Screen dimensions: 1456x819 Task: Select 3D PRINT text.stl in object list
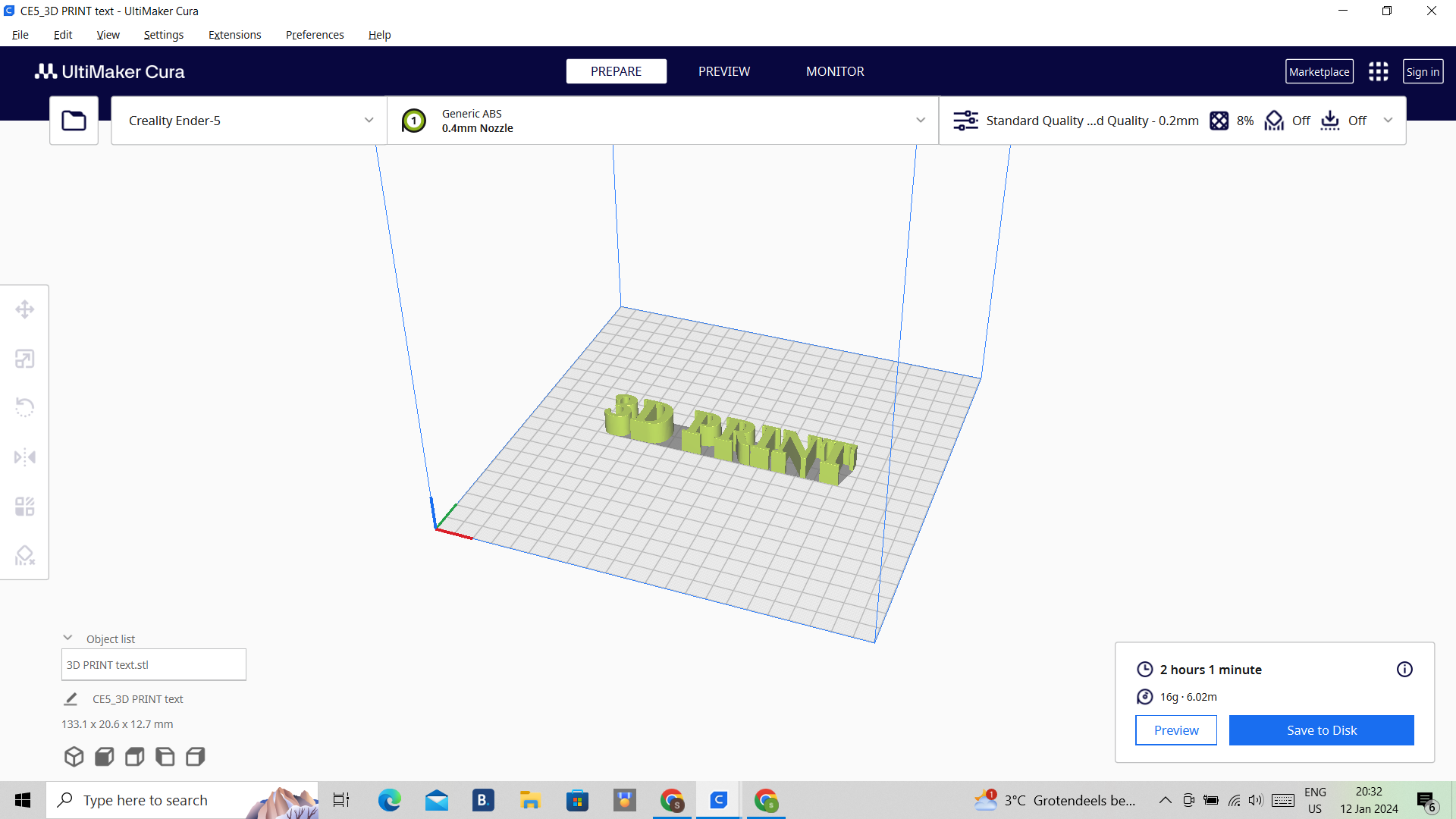pyautogui.click(x=153, y=665)
